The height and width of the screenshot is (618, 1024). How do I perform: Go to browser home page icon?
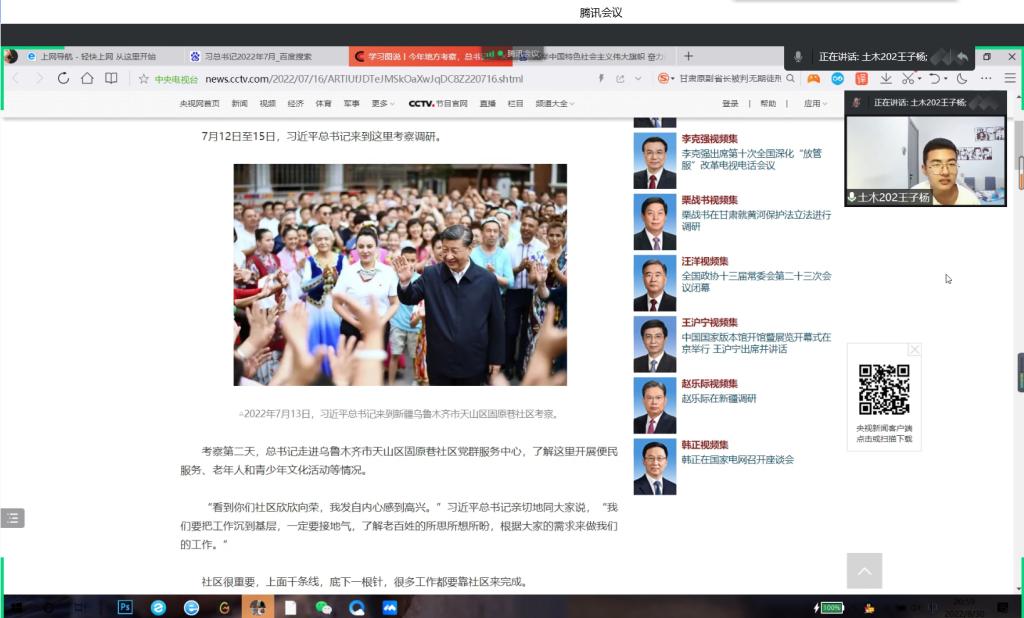pyautogui.click(x=88, y=79)
